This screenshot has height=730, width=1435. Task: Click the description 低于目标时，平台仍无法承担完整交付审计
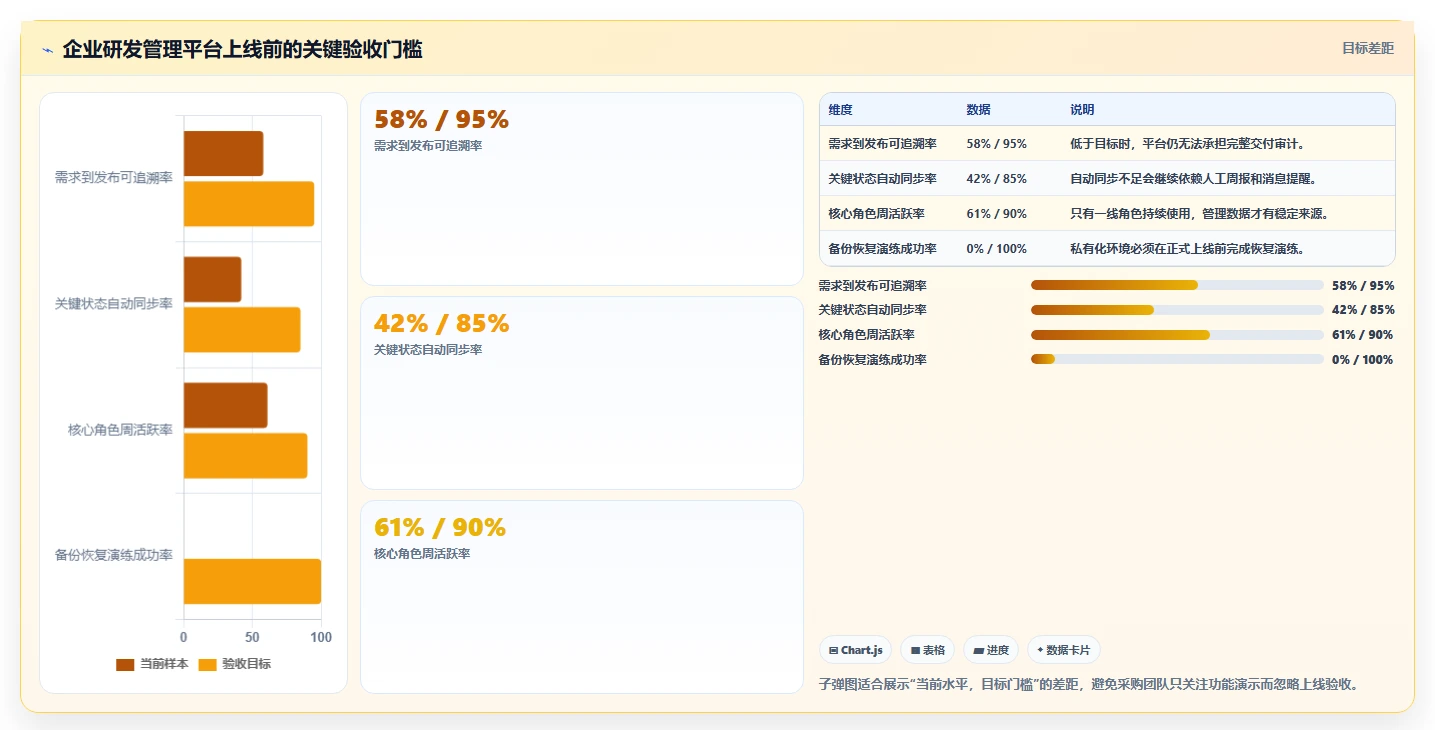(x=1188, y=144)
